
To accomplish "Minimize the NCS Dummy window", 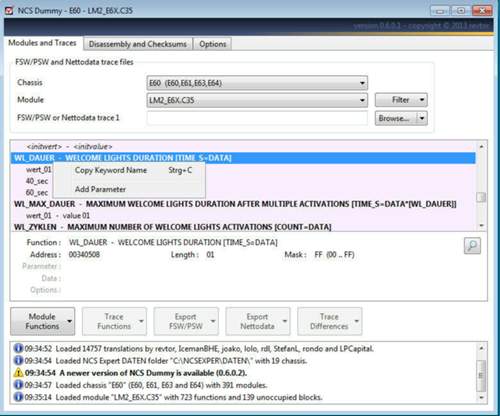I will 440,11.
